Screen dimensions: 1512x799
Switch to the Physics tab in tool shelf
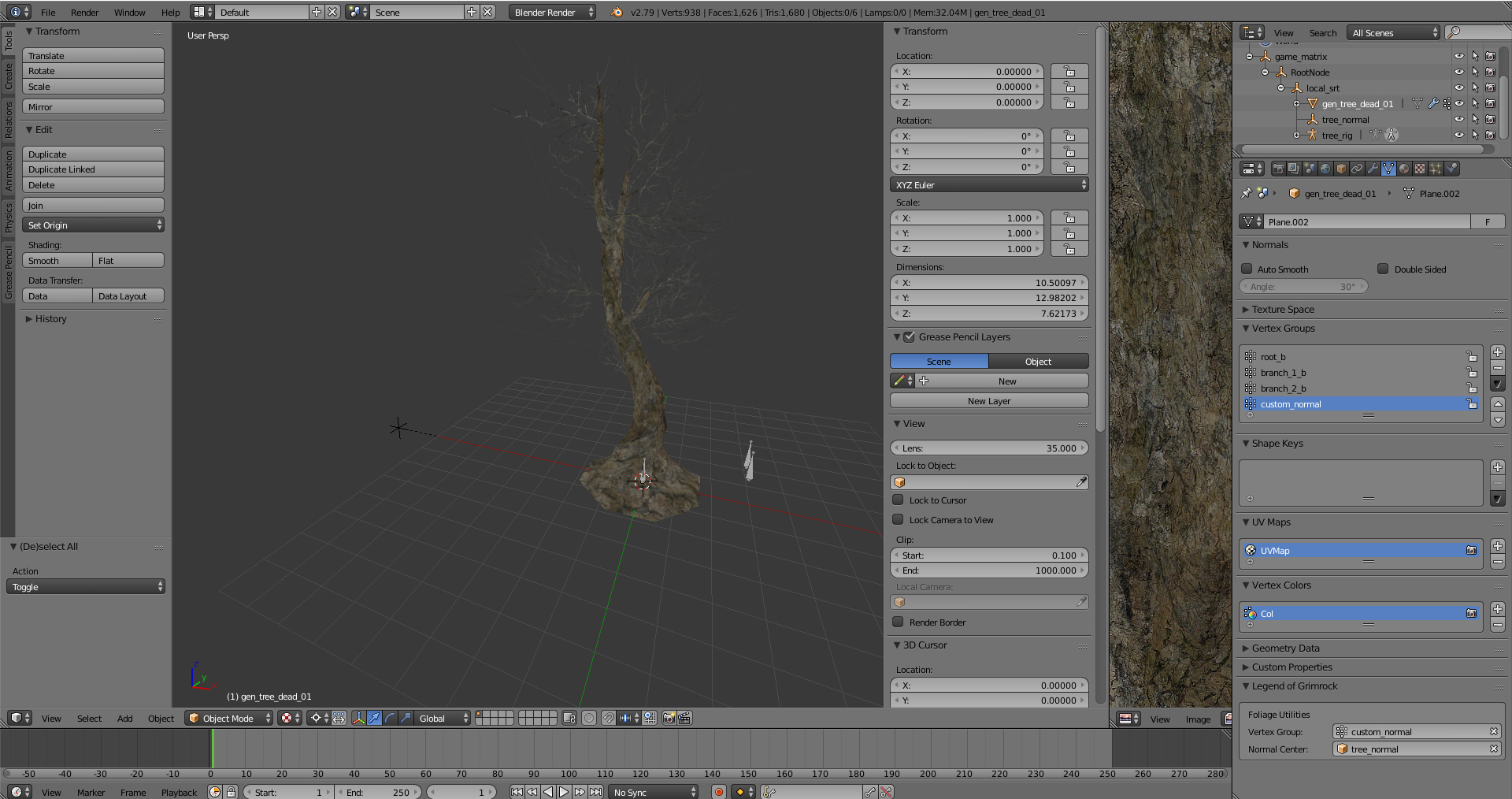(x=9, y=217)
